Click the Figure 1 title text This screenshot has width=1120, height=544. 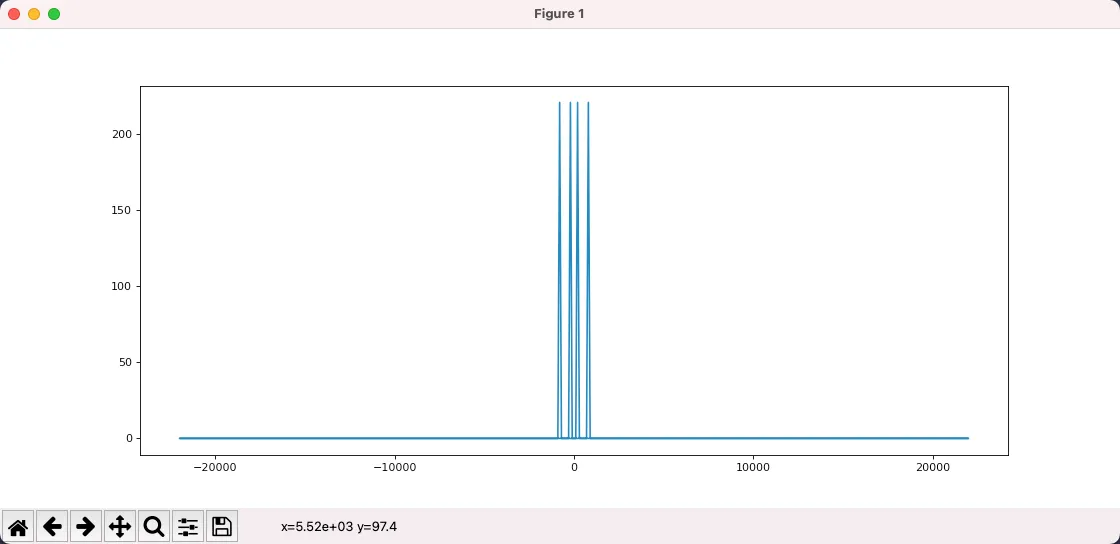click(560, 14)
